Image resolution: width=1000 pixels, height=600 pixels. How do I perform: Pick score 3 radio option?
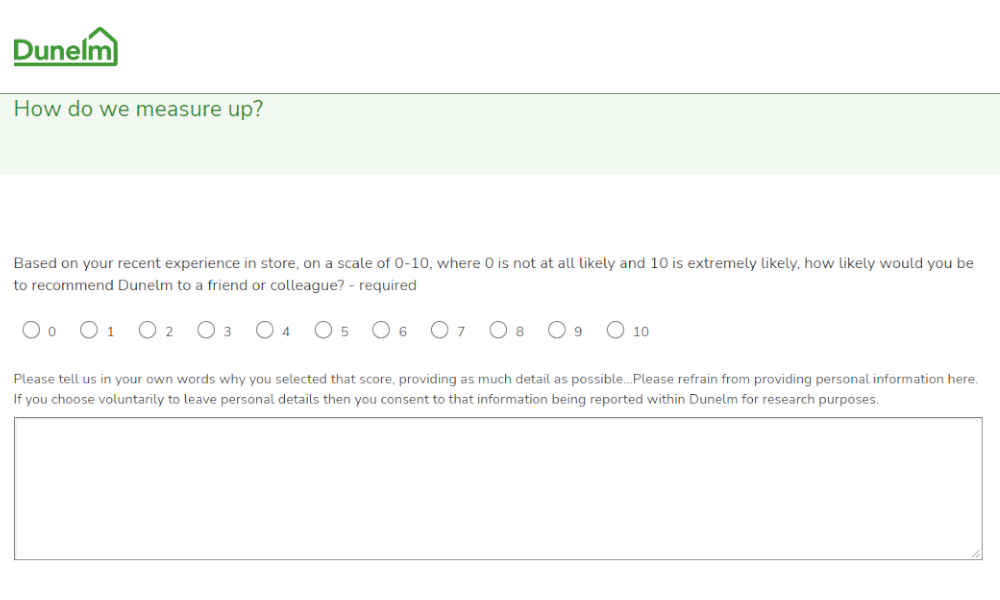point(206,330)
